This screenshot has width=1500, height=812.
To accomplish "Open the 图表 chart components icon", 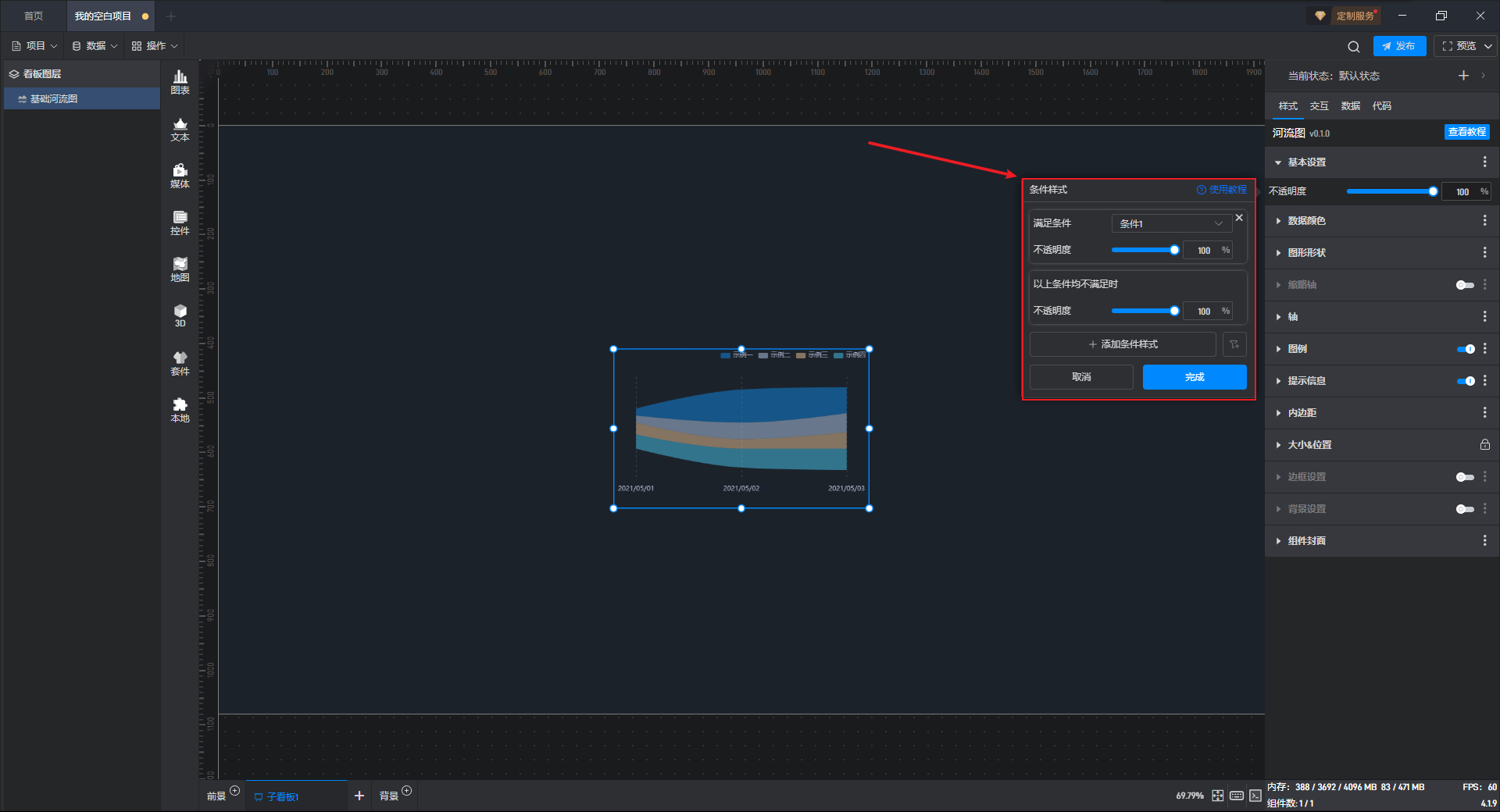I will [180, 81].
